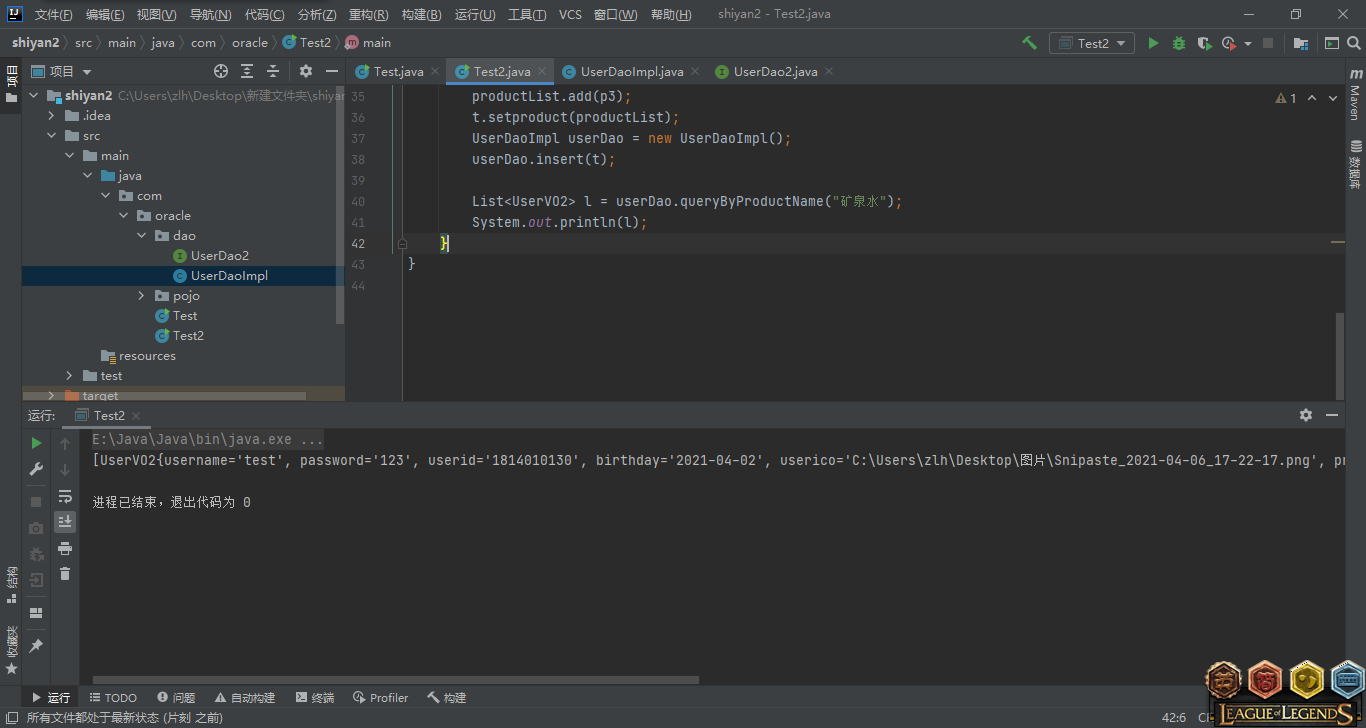Run Test2 with coverage shield icon

coord(1204,43)
